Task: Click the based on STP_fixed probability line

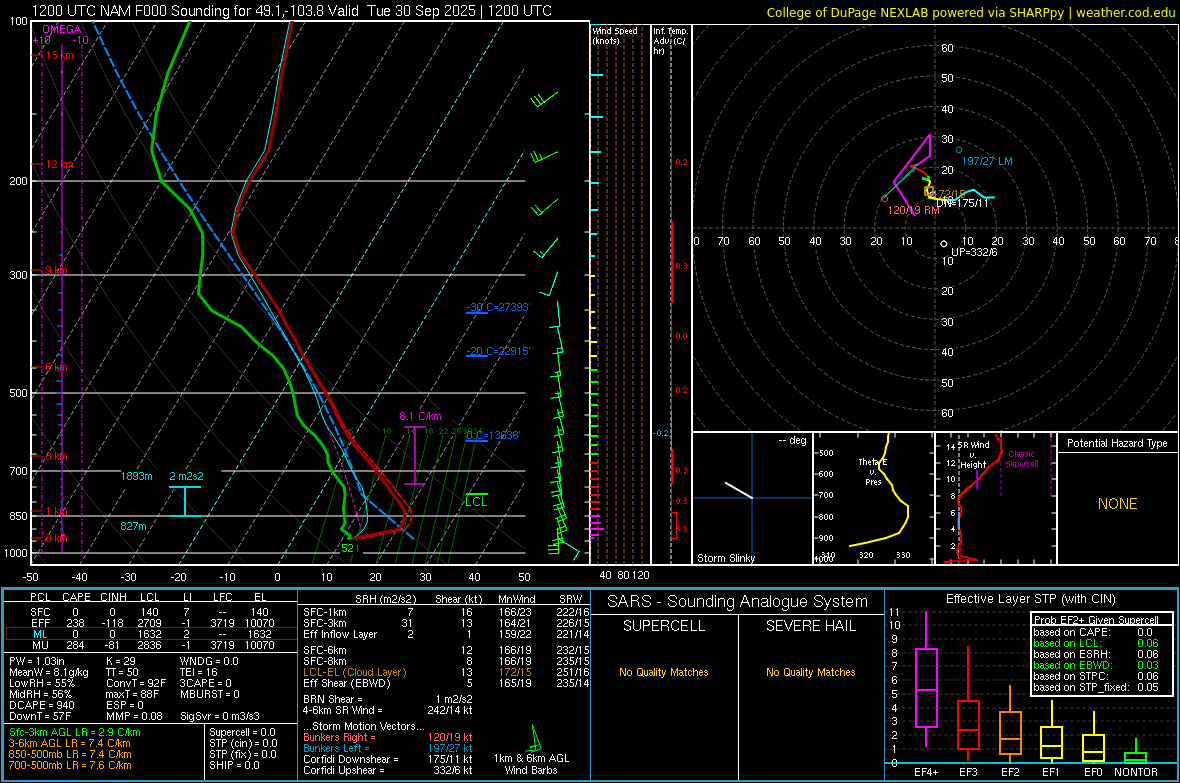Action: [x=1096, y=687]
